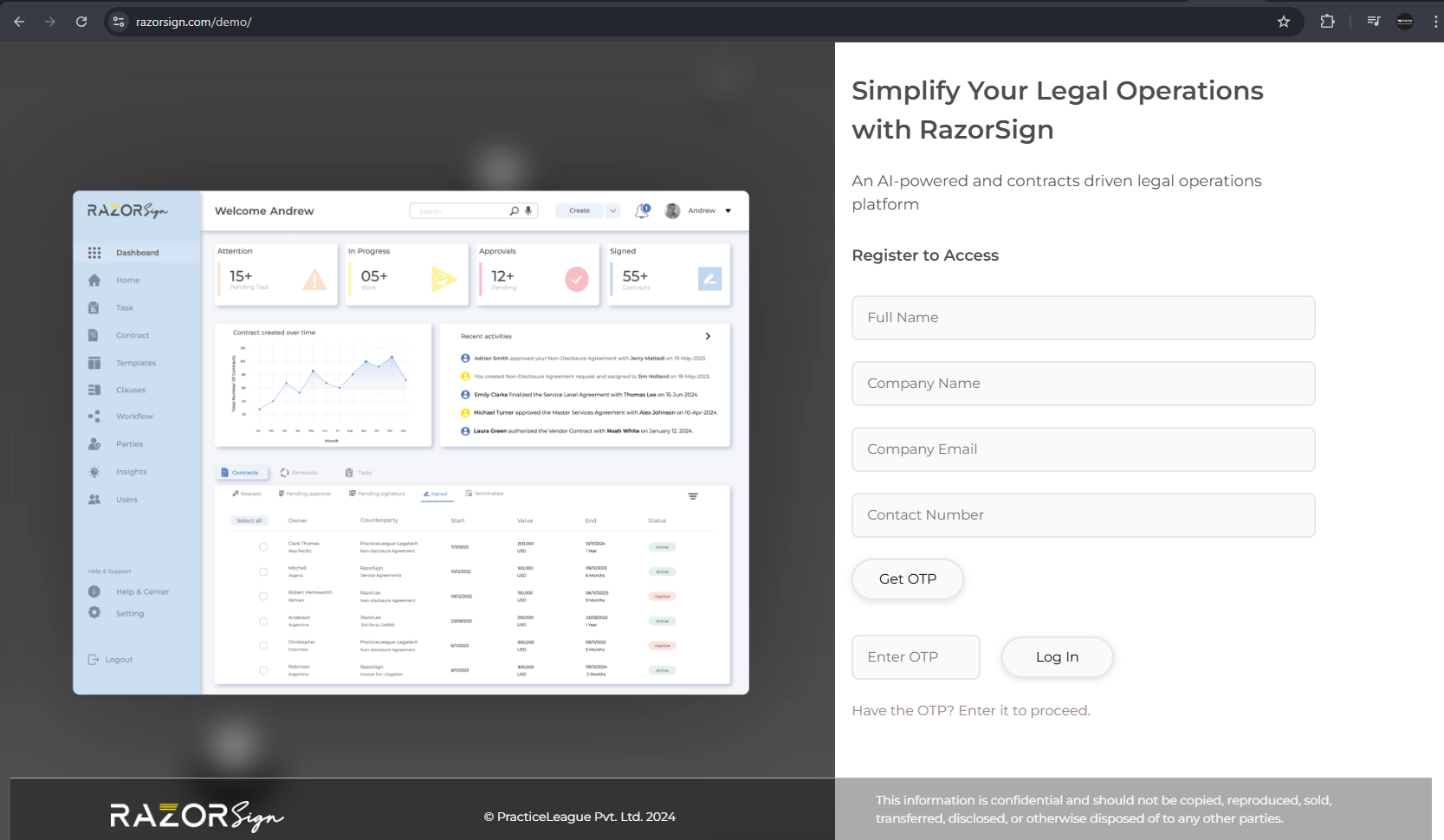This screenshot has height=840, width=1444.
Task: Click the filter icon above contracts table
Action: pos(693,496)
